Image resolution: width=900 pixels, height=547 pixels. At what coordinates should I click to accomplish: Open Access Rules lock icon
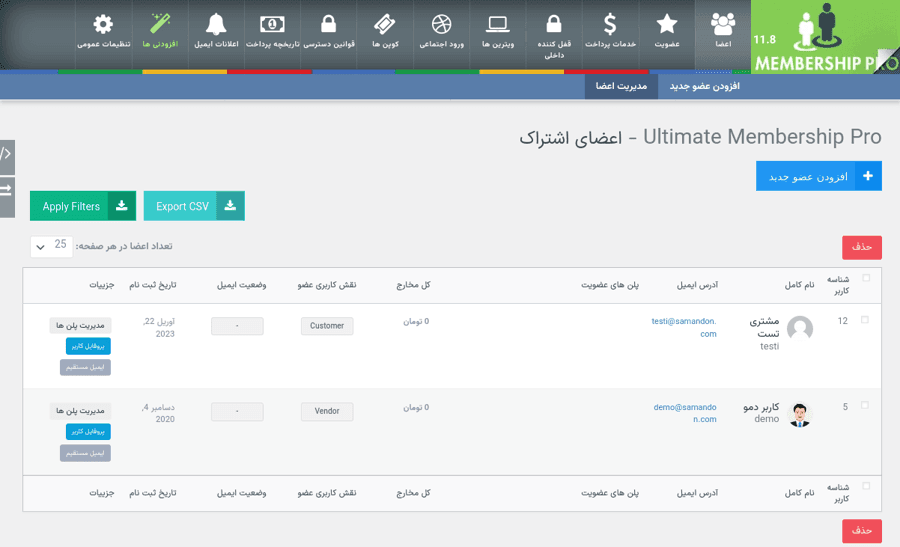328,25
